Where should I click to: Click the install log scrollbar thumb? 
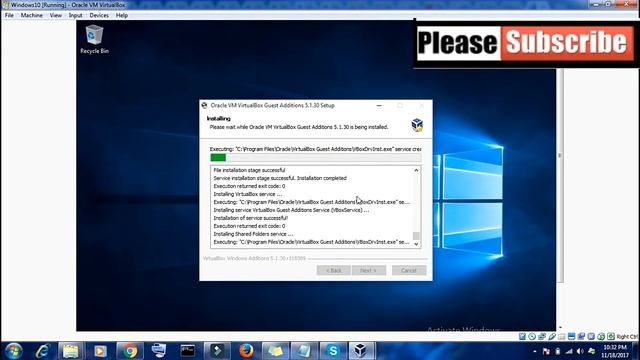(x=416, y=236)
